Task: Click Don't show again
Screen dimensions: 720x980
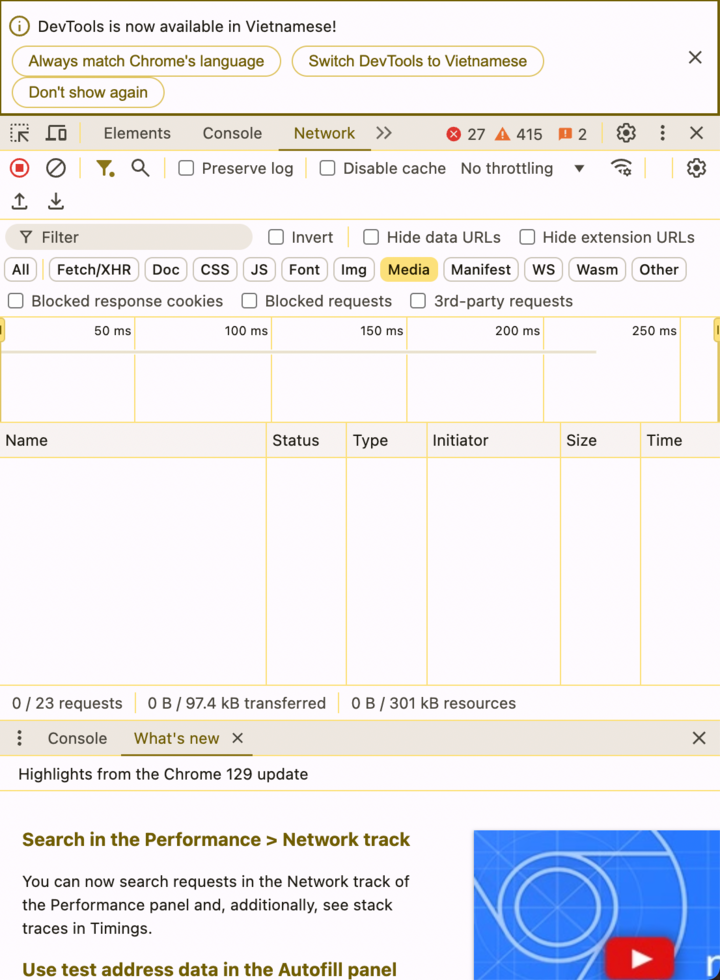Action: tap(88, 92)
